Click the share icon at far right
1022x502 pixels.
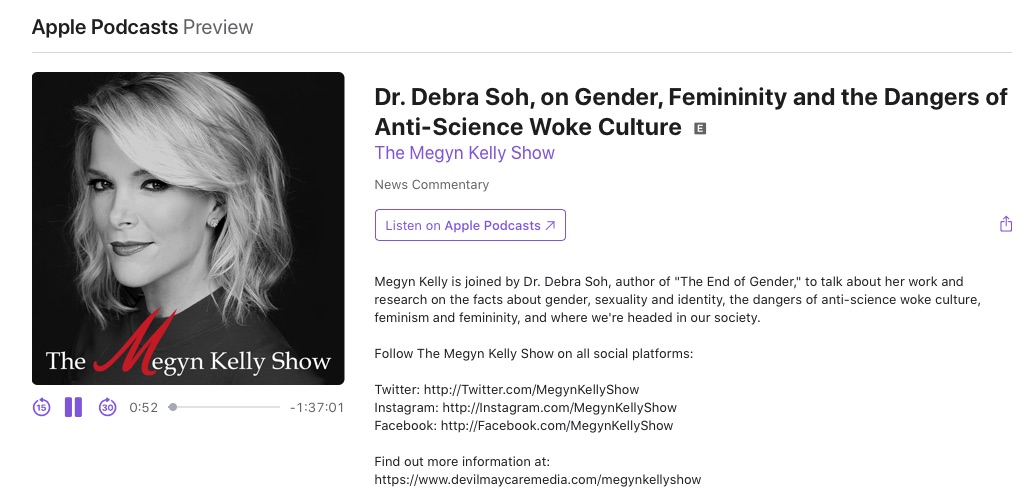coord(1006,225)
